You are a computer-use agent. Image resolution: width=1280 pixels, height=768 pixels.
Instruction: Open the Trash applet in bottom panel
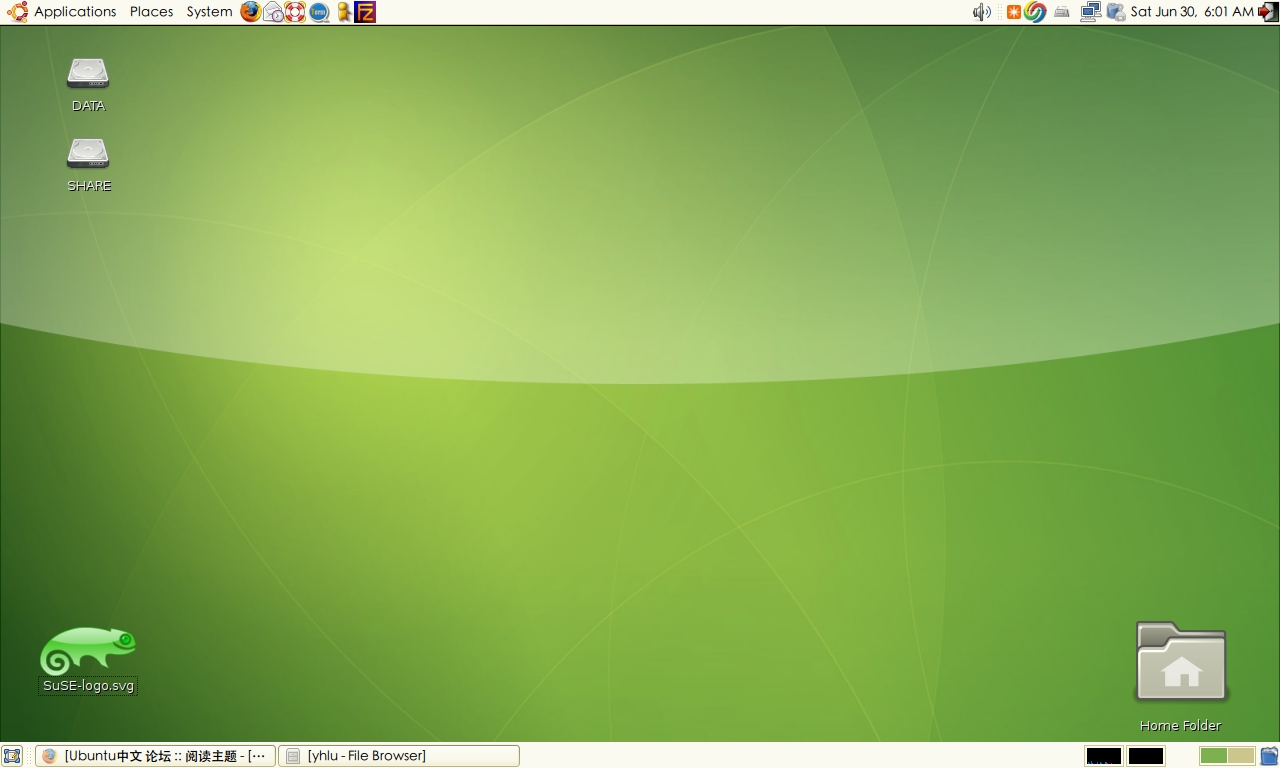coord(1269,756)
